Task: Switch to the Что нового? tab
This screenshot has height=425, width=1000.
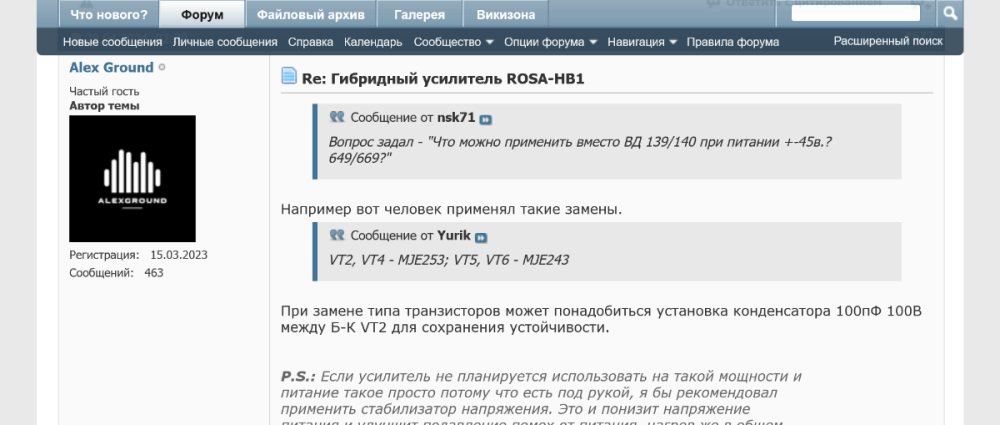Action: click(110, 15)
